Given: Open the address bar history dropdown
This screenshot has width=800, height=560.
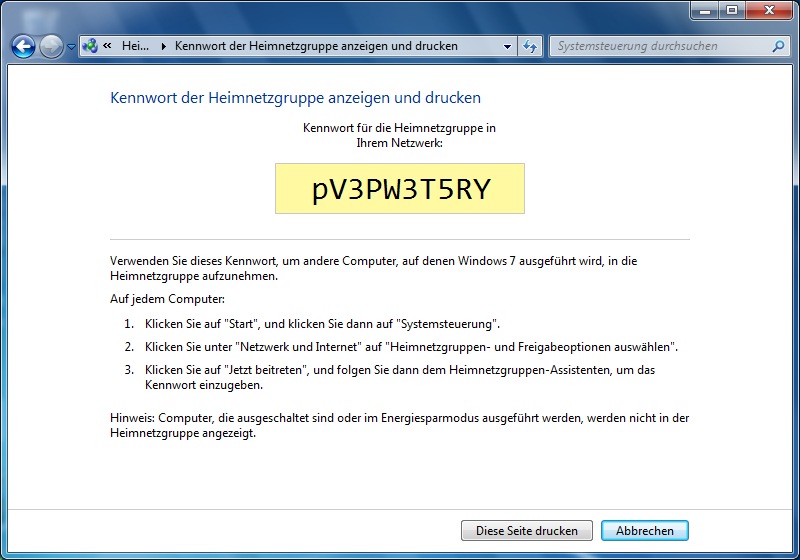Looking at the screenshot, I should [x=508, y=46].
